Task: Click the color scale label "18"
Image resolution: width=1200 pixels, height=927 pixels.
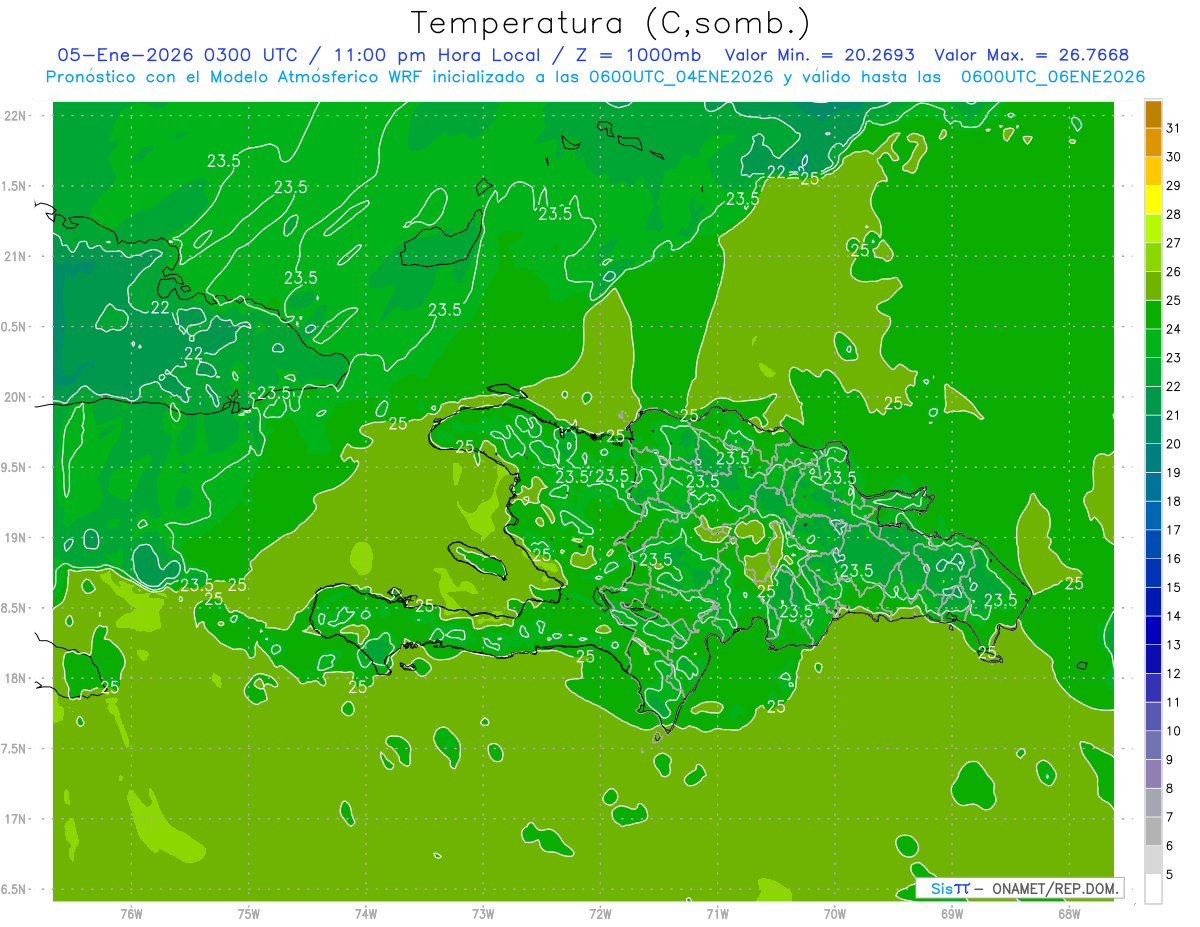Action: (x=1174, y=501)
